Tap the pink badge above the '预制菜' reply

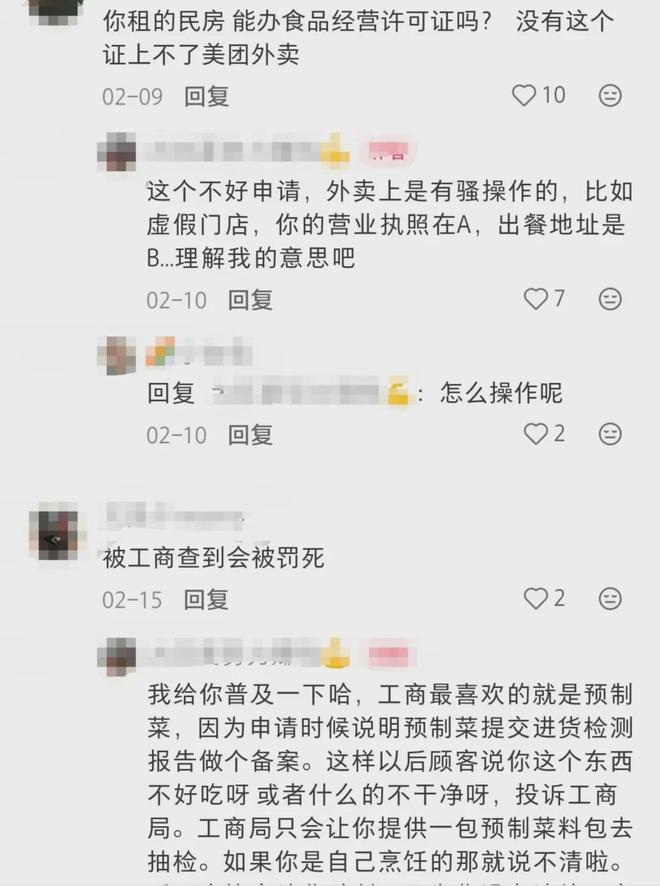[x=389, y=655]
